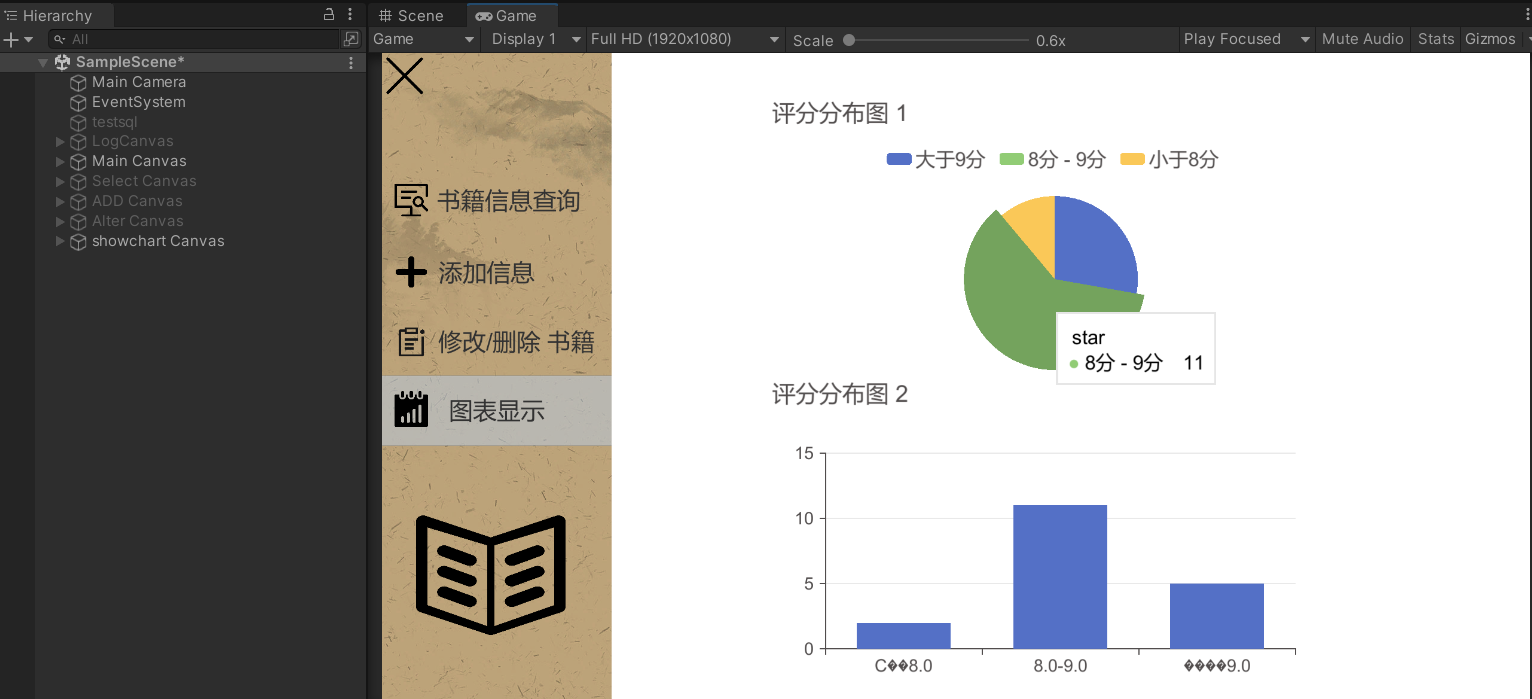Open the Full HD (1920x1080) resolution dropdown
1532x699 pixels.
point(685,39)
